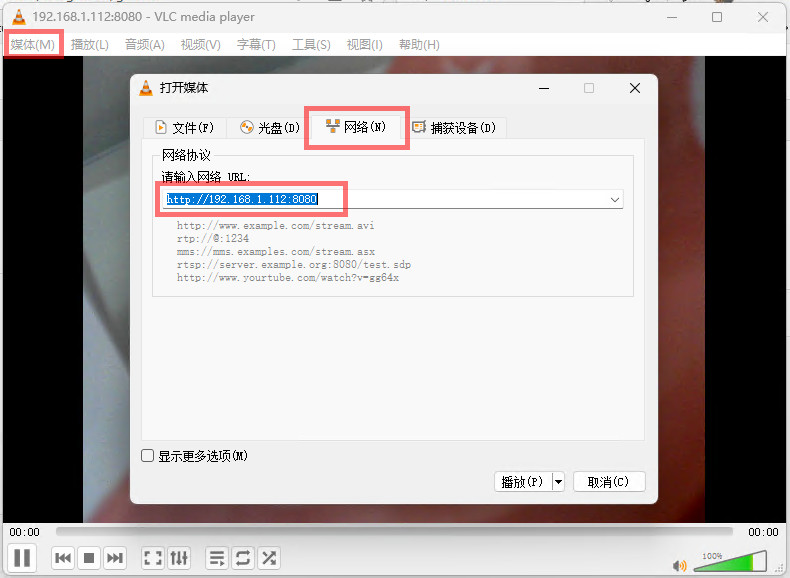
Task: Show the playlist panel
Action: coord(217,558)
